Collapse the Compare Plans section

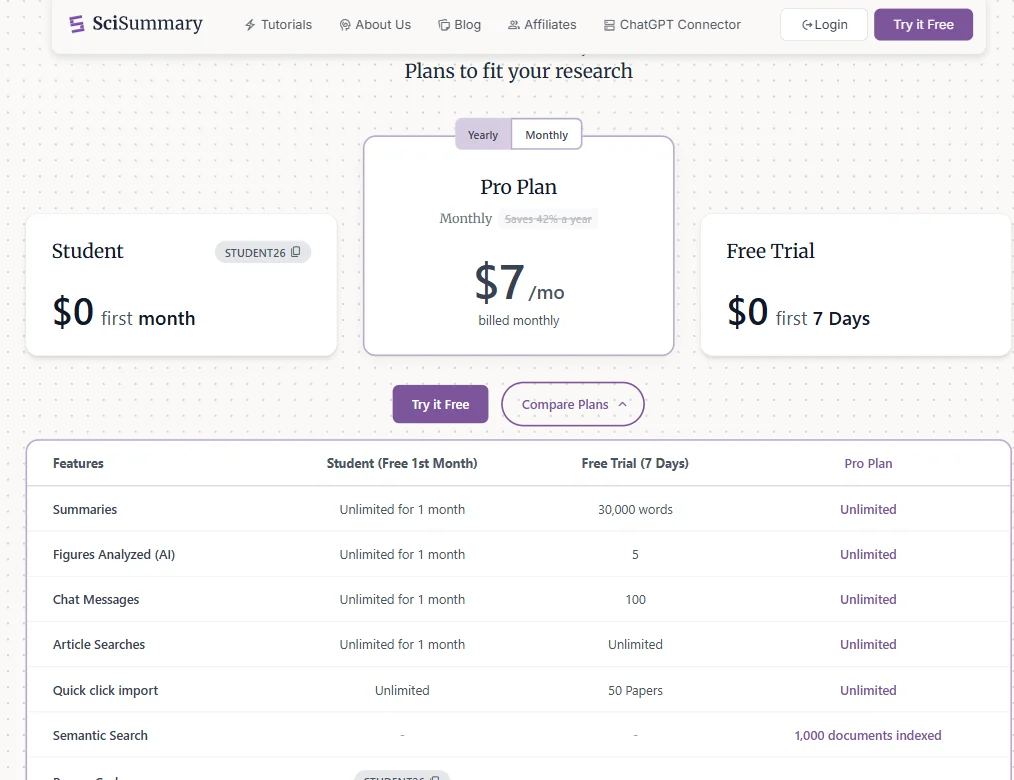coord(573,404)
